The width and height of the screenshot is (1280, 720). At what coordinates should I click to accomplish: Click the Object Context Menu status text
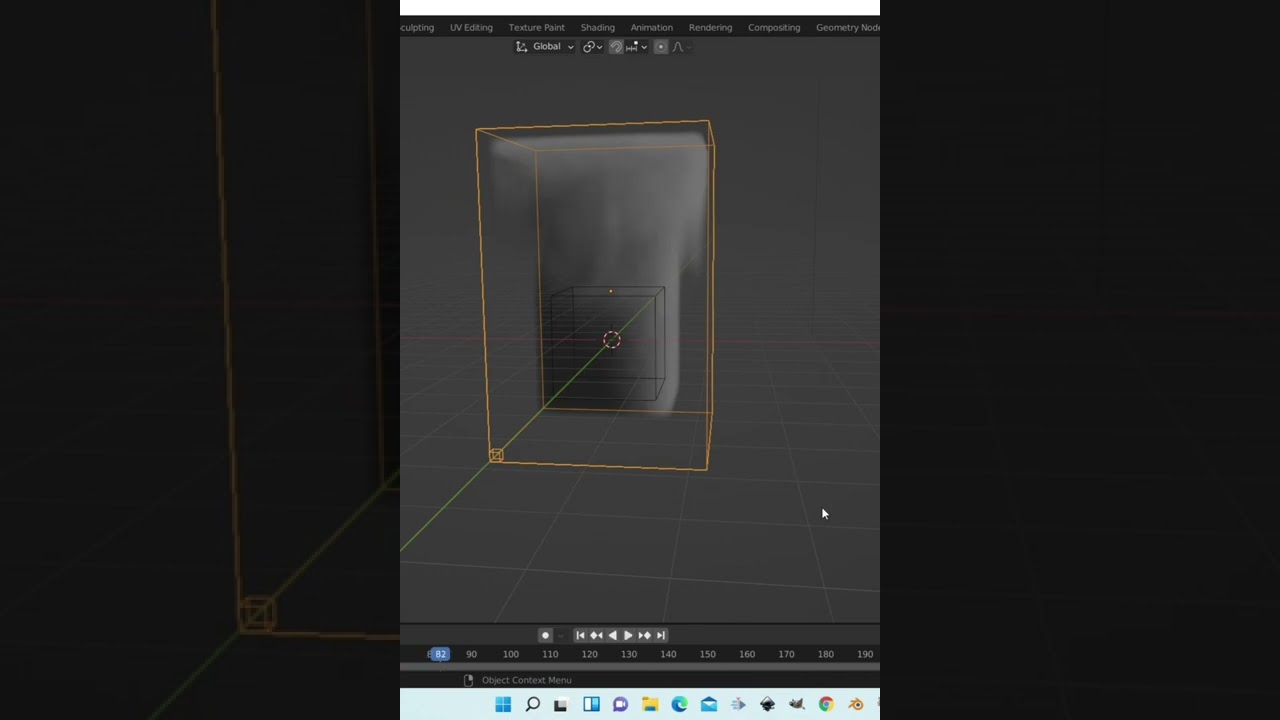point(527,680)
